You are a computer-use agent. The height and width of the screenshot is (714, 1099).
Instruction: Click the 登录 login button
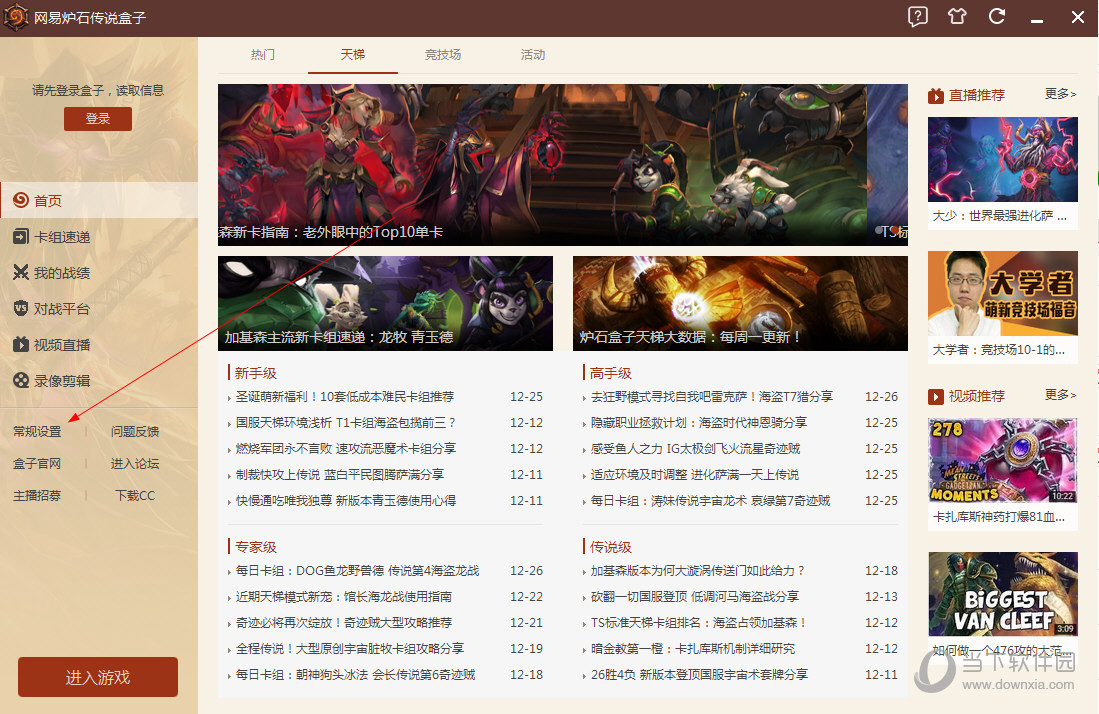(x=97, y=118)
